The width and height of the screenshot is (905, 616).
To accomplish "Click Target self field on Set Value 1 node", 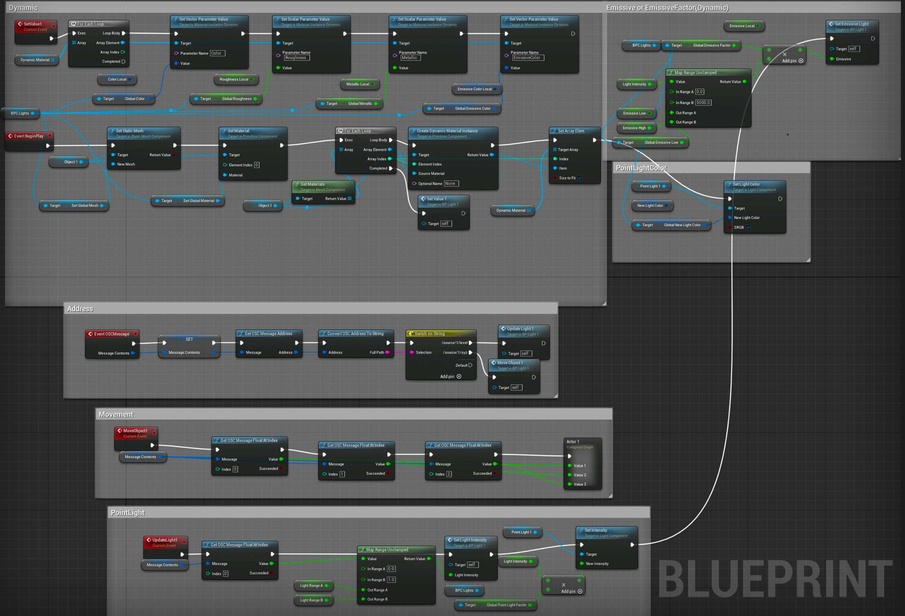I will click(x=446, y=223).
